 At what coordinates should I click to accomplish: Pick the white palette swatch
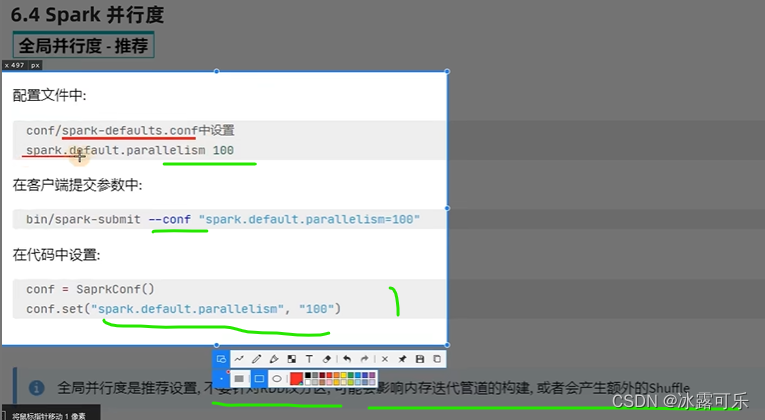pyautogui.click(x=308, y=382)
